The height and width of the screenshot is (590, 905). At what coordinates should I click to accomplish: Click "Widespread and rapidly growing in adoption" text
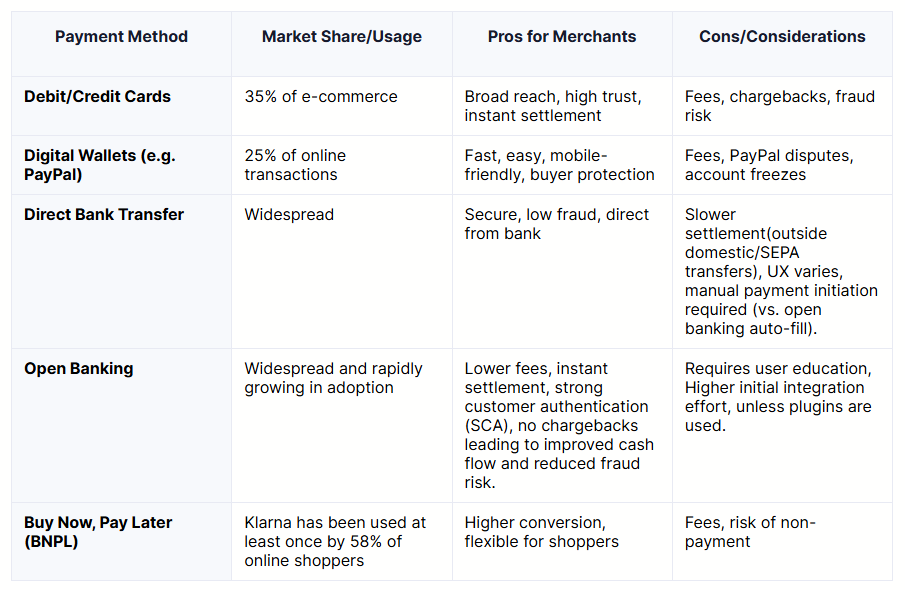coord(333,378)
